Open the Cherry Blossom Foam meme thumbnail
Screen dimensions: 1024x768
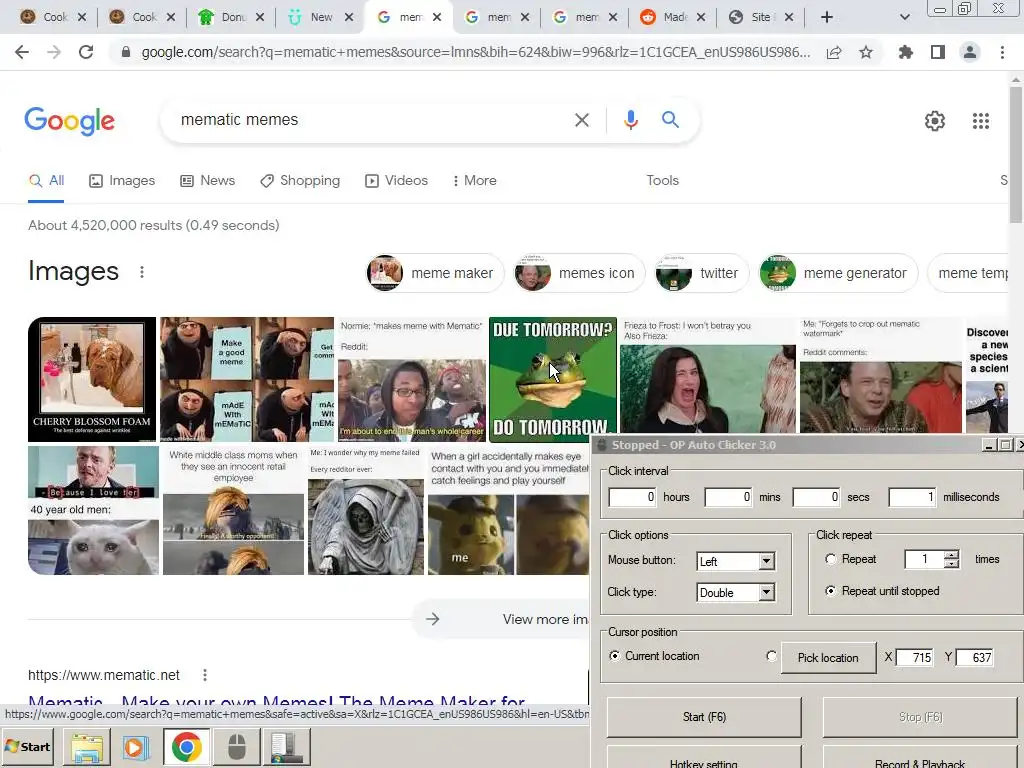92,379
